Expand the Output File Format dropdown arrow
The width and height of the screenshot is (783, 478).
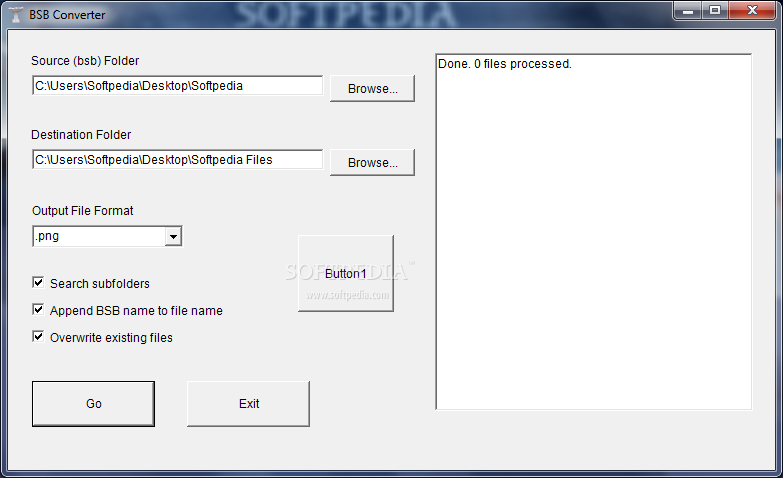173,236
